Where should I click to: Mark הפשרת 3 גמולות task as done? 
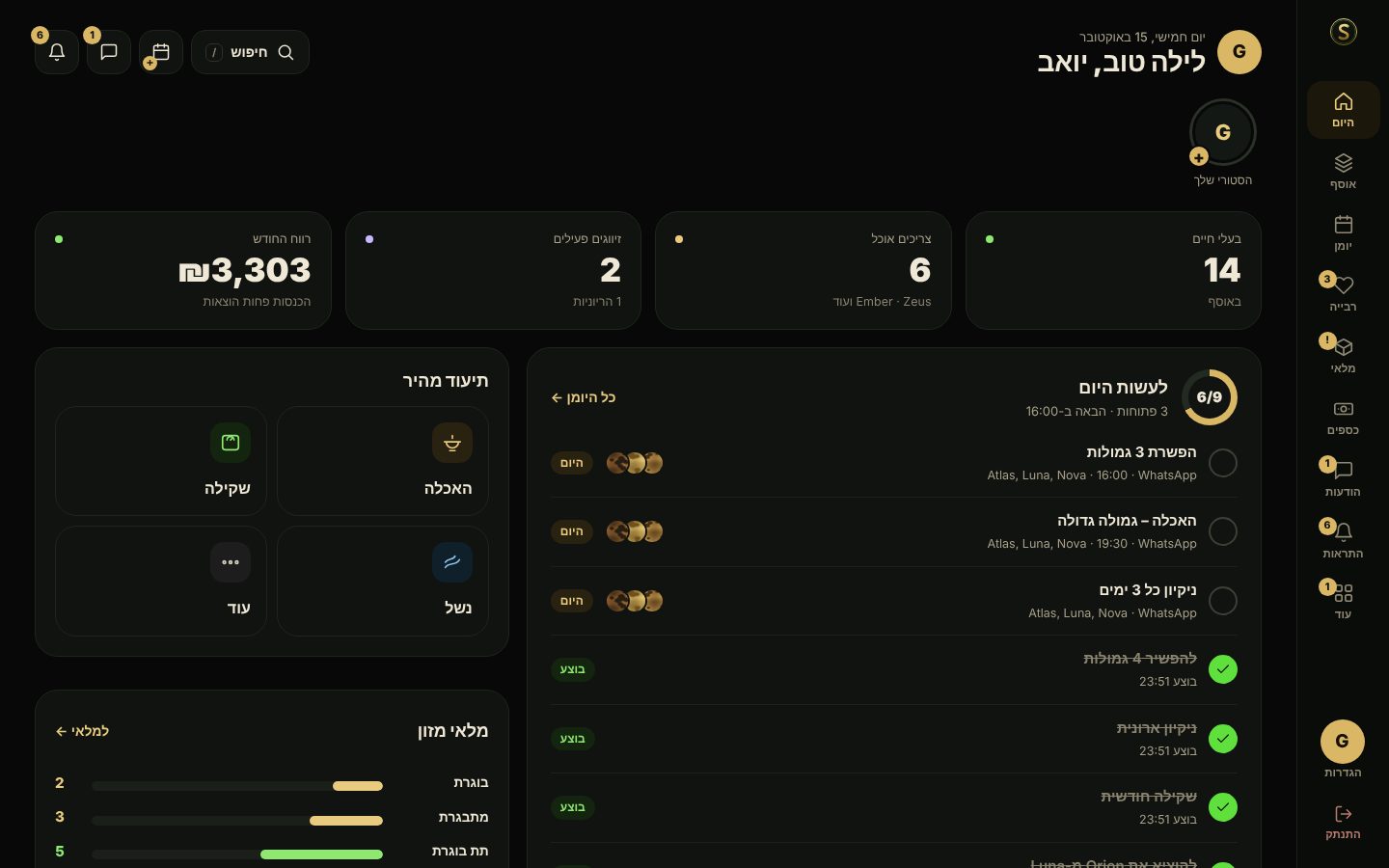[x=1223, y=463]
